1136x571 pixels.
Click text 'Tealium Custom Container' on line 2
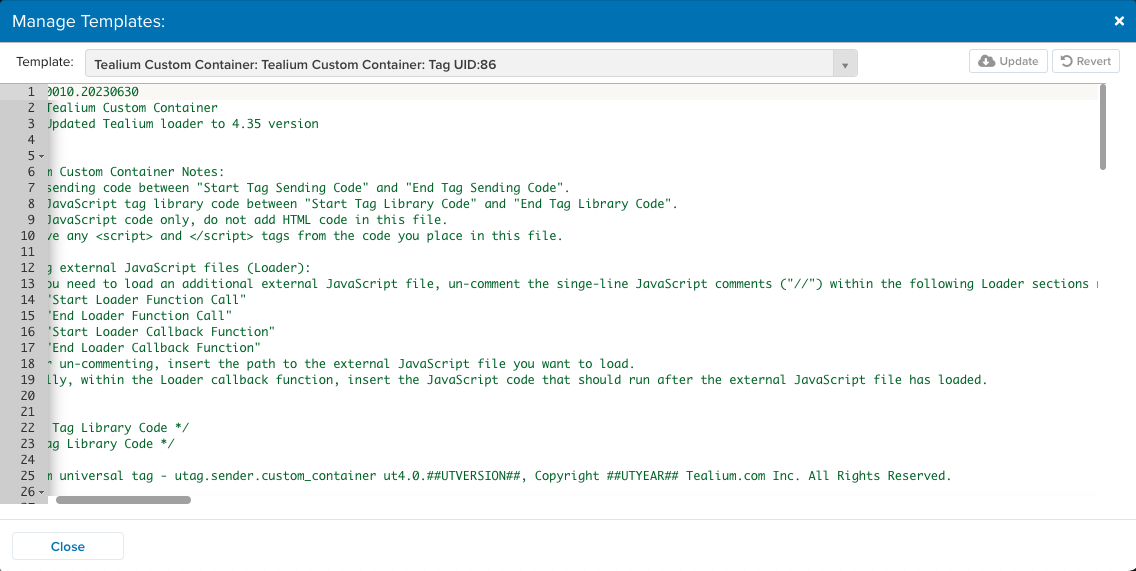click(x=133, y=108)
